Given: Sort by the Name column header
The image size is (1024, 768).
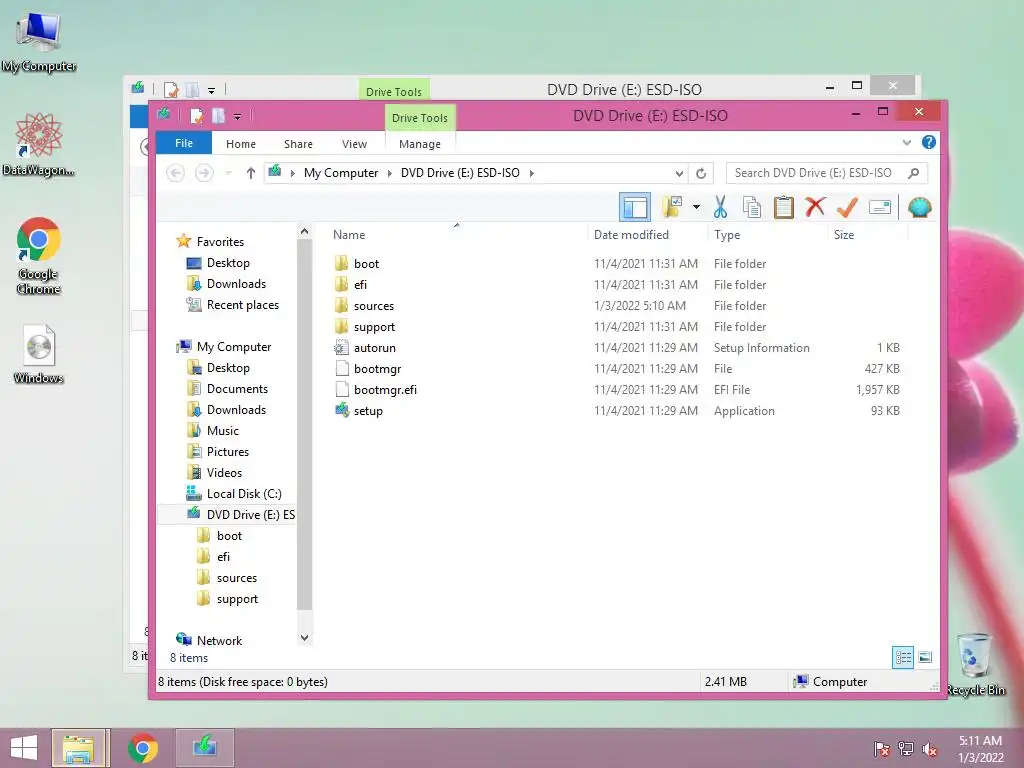Looking at the screenshot, I should (x=349, y=234).
